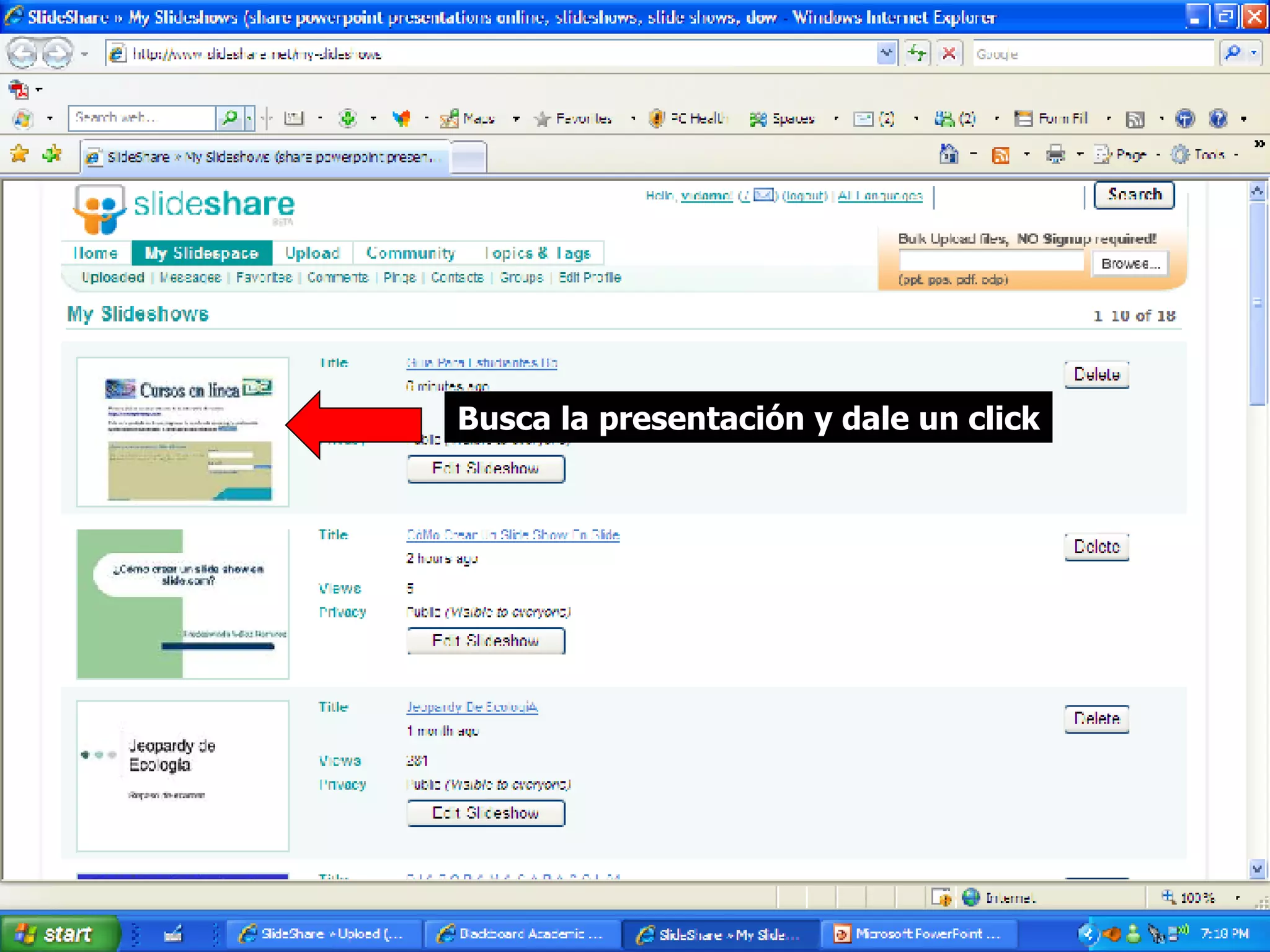Click the RSS Feeds icon
The width and height of the screenshot is (1270, 952).
point(1001,154)
